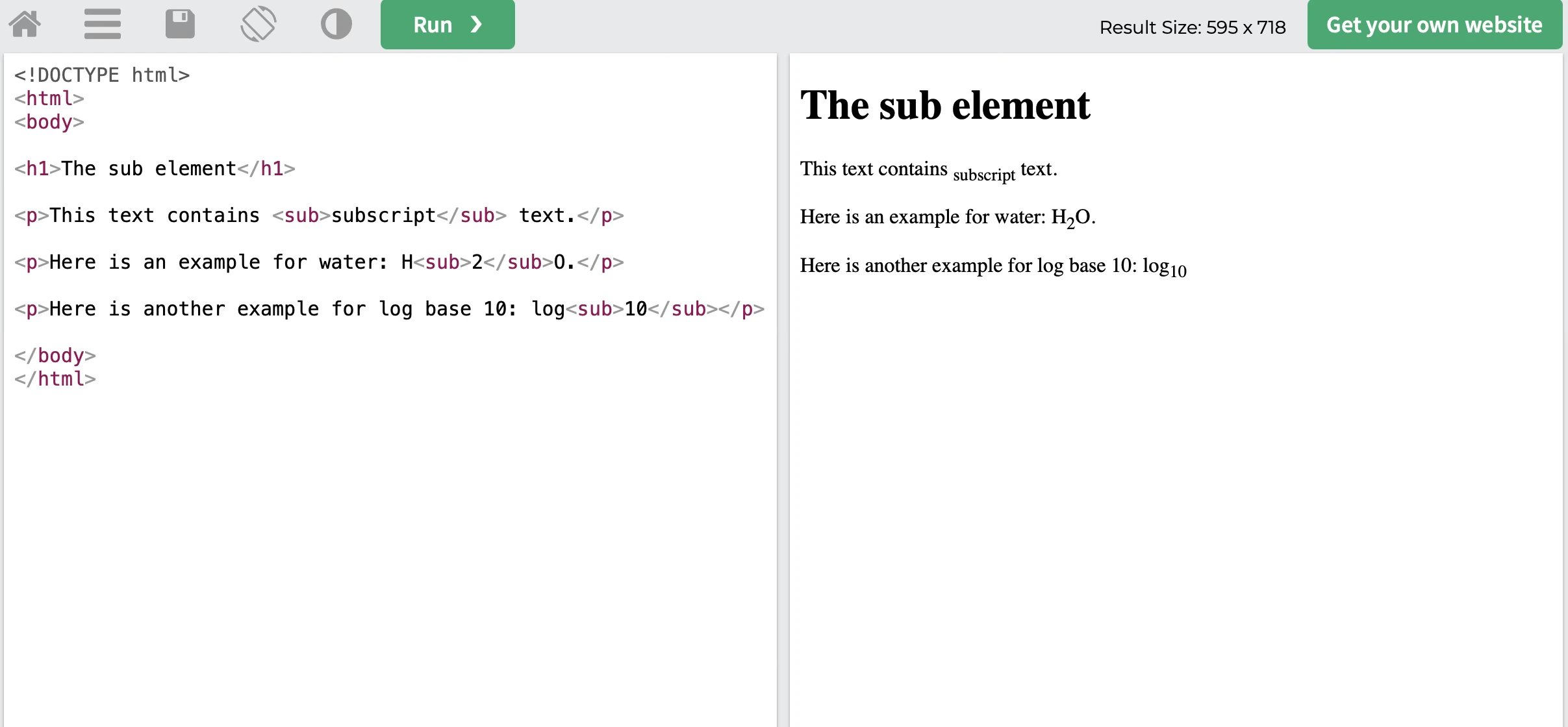This screenshot has width=1568, height=727.
Task: Select the opening <html> tag in editor
Action: point(49,99)
